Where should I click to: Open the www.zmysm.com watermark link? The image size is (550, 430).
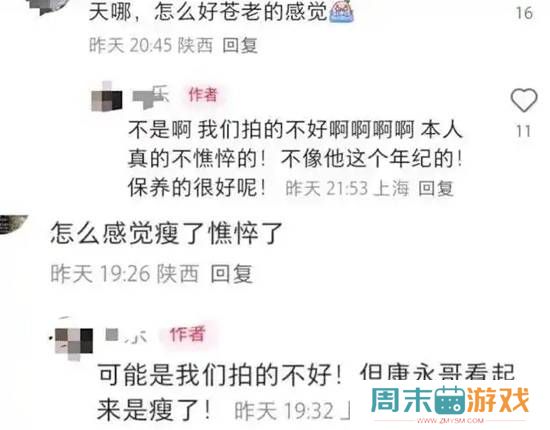[x=451, y=420]
